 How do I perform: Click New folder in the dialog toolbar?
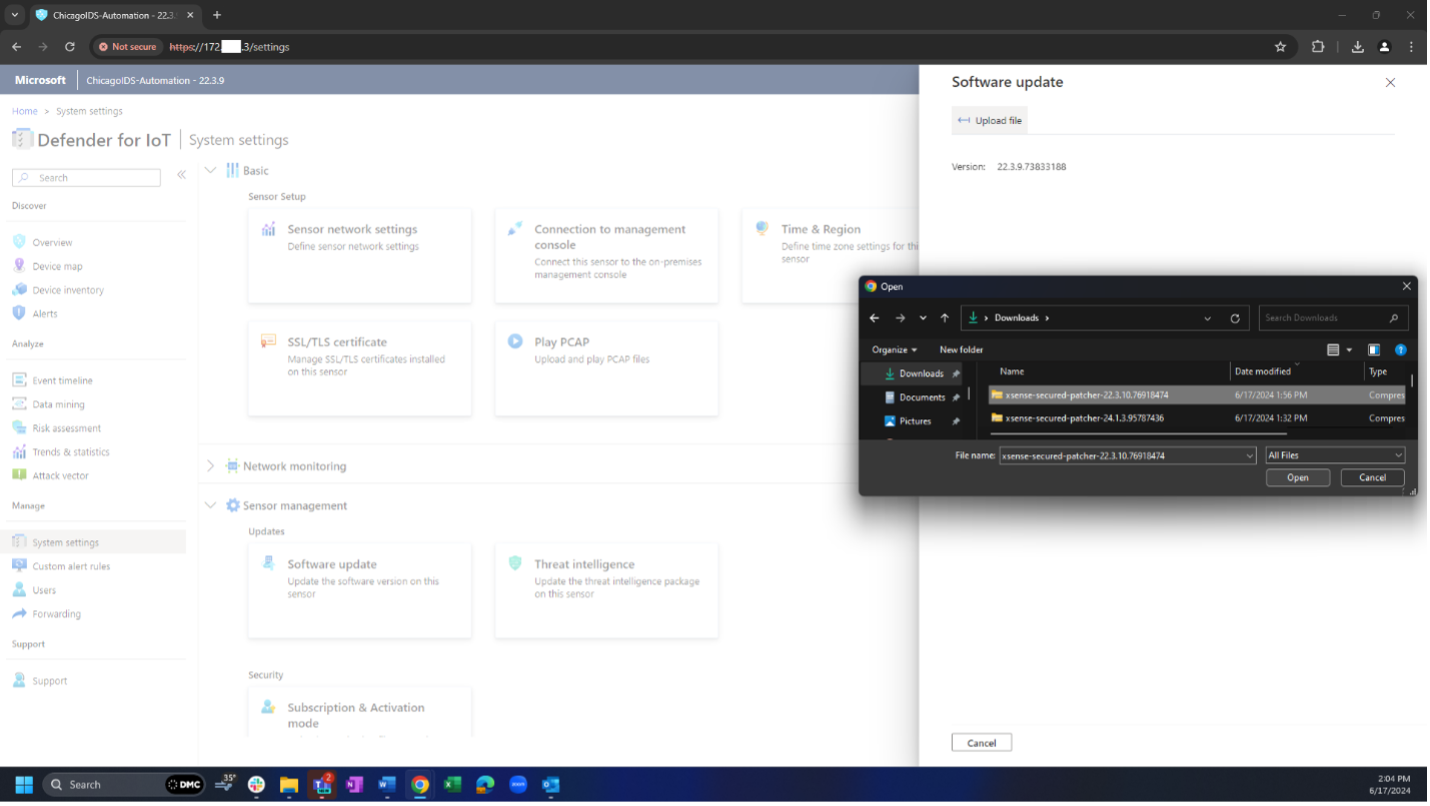[x=961, y=350]
